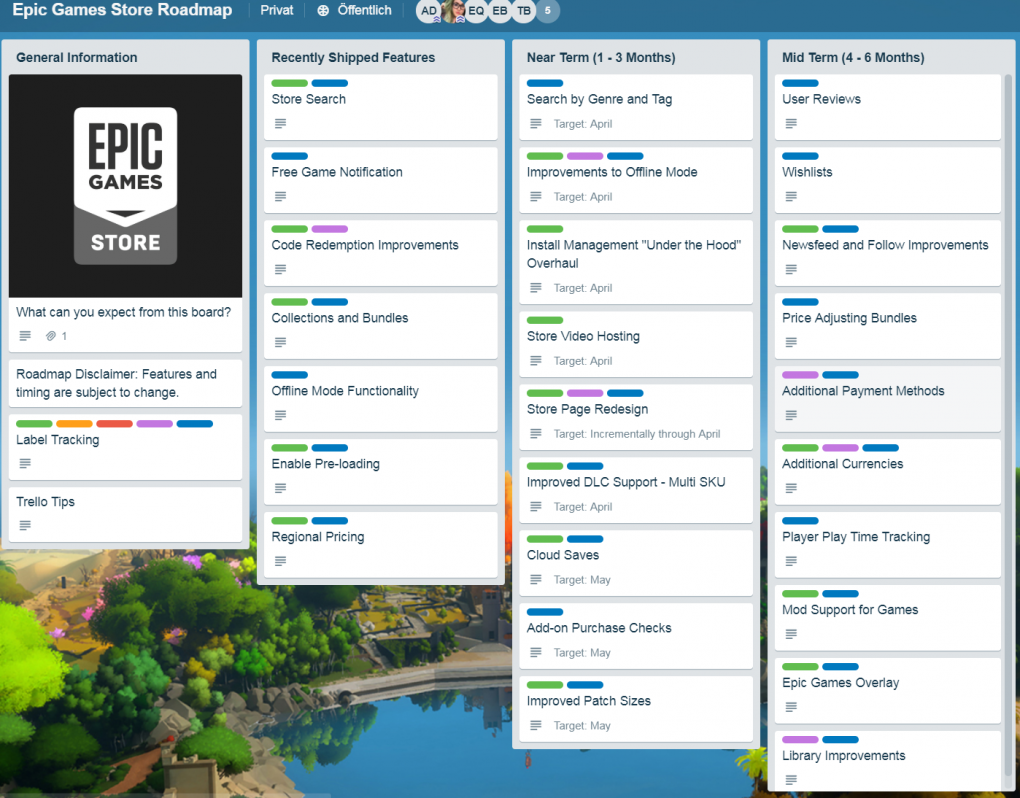
Task: Click description icon on Epic Games Overlay card
Action: pyautogui.click(x=791, y=706)
